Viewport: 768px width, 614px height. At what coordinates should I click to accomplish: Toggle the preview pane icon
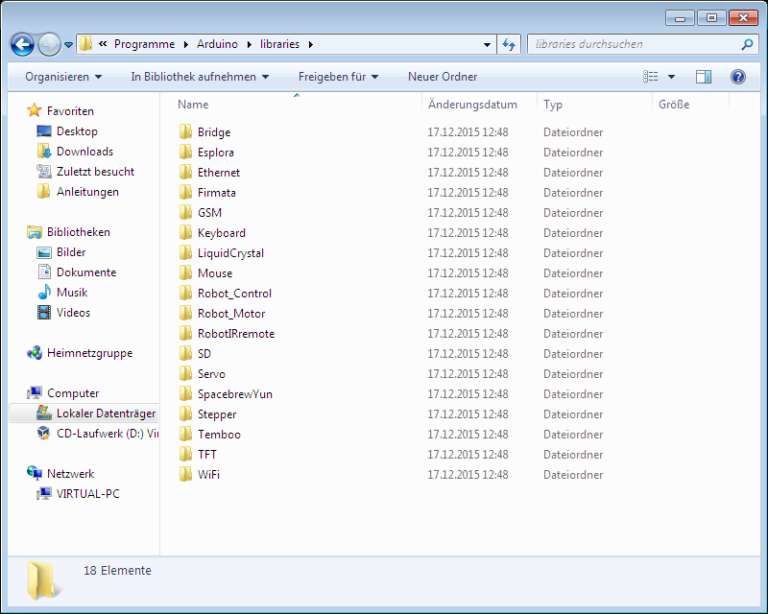tap(704, 77)
